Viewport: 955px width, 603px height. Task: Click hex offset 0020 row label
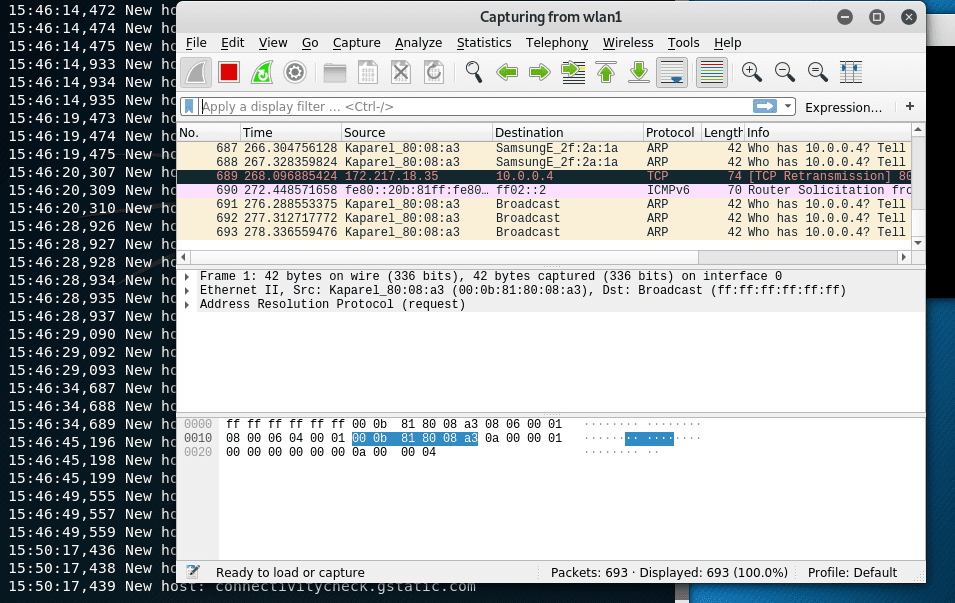[x=198, y=453]
